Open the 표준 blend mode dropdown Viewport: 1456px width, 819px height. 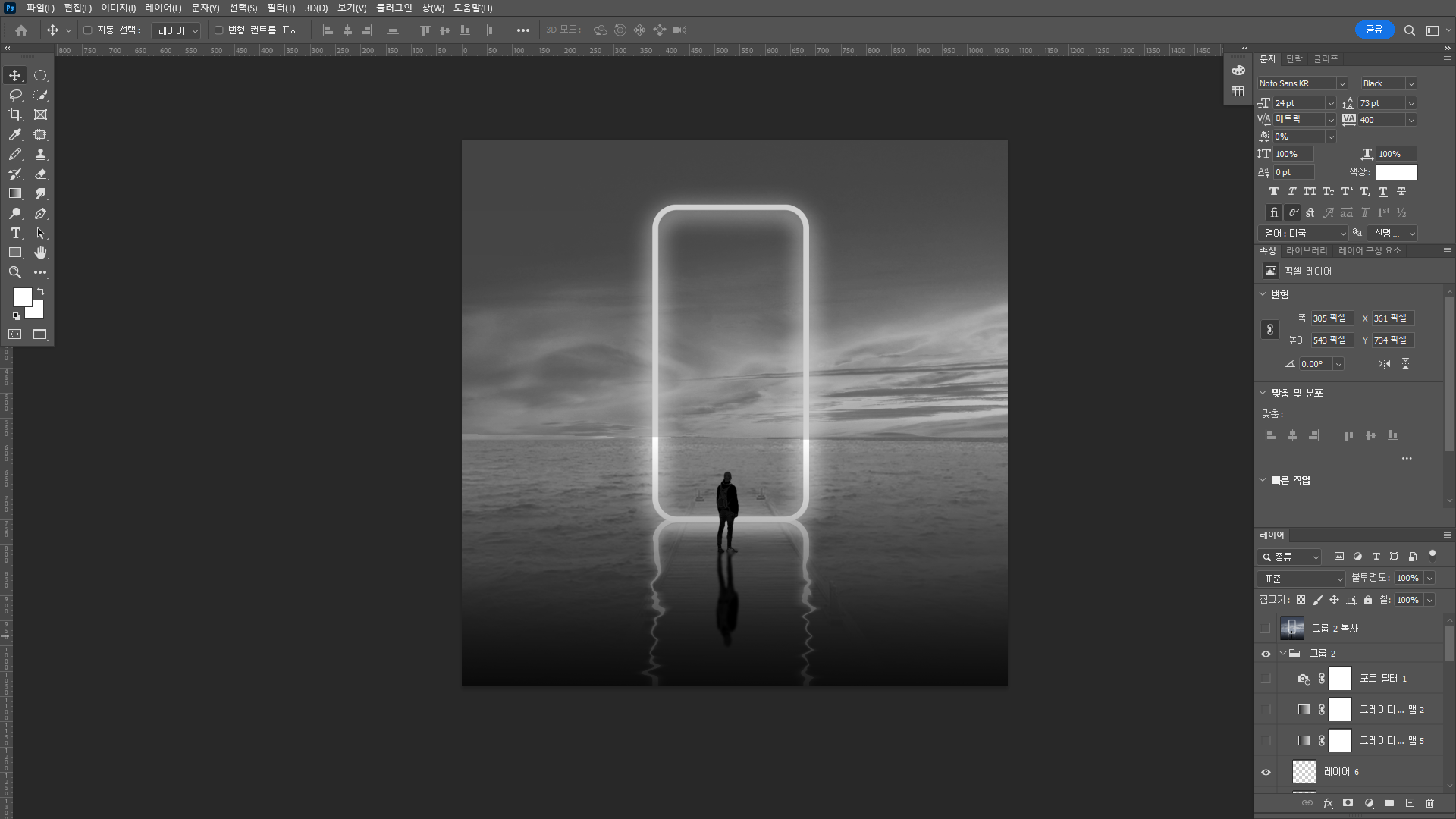tap(1301, 579)
